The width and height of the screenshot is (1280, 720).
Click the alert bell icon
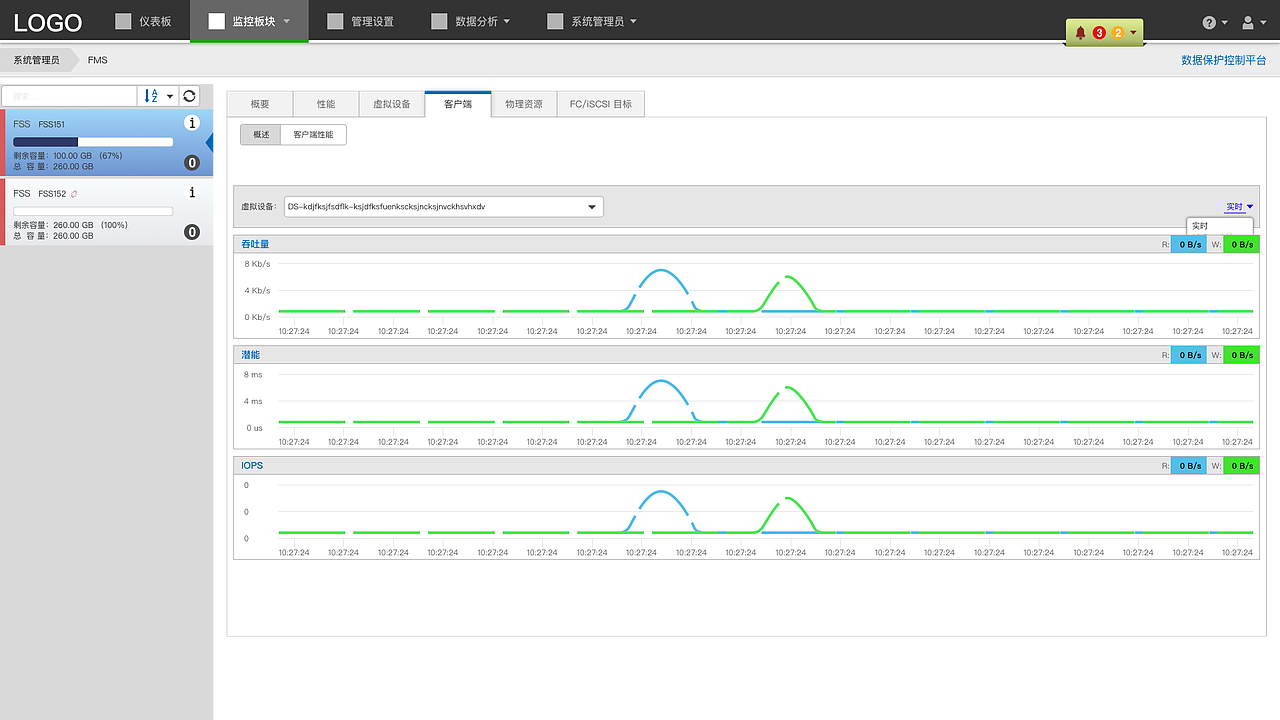pyautogui.click(x=1080, y=33)
